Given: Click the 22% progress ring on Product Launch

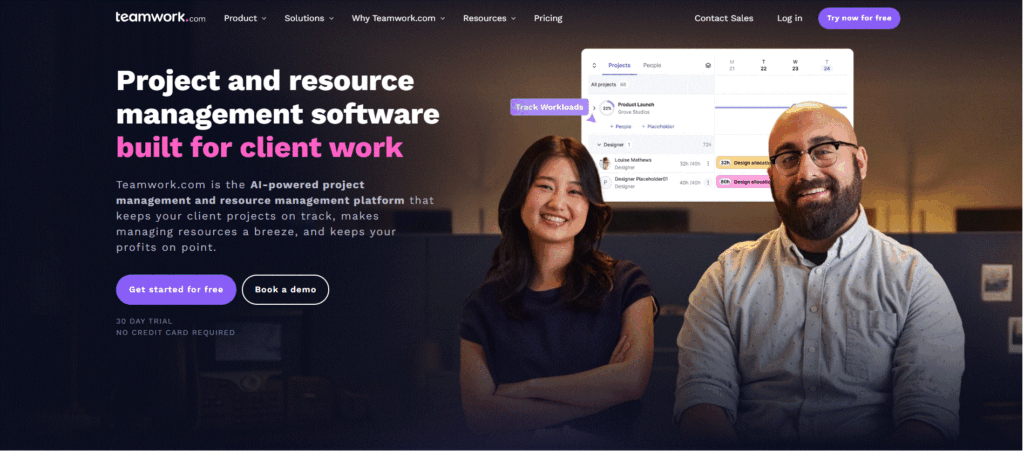Looking at the screenshot, I should 607,108.
